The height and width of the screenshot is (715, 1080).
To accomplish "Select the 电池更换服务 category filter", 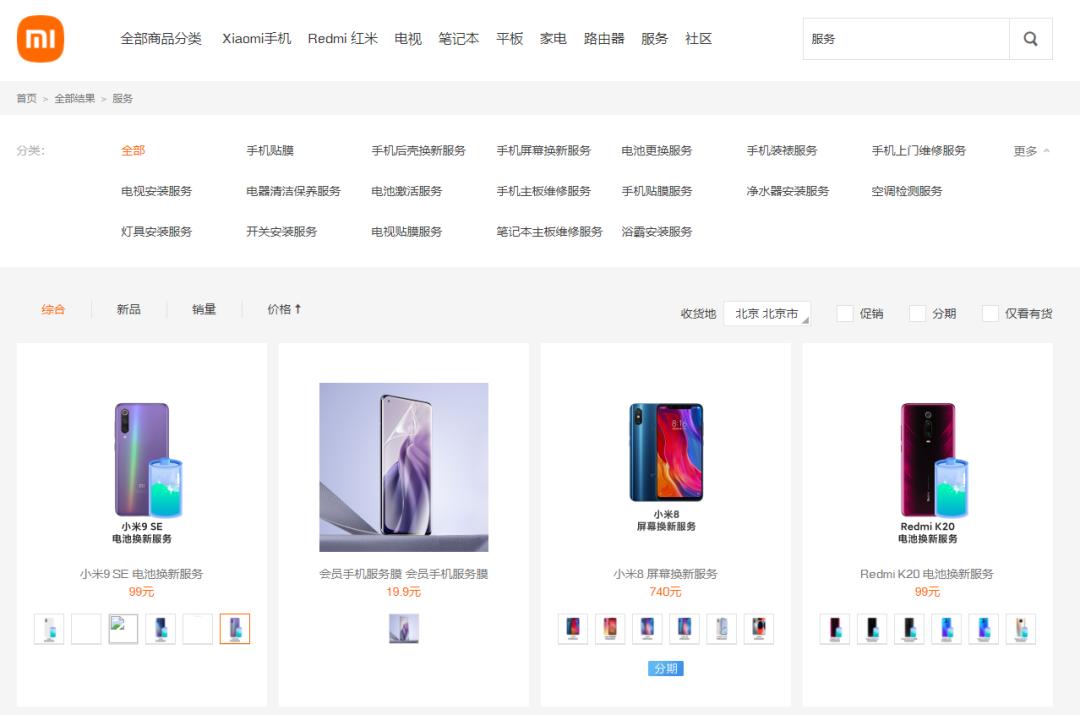I will [x=658, y=149].
